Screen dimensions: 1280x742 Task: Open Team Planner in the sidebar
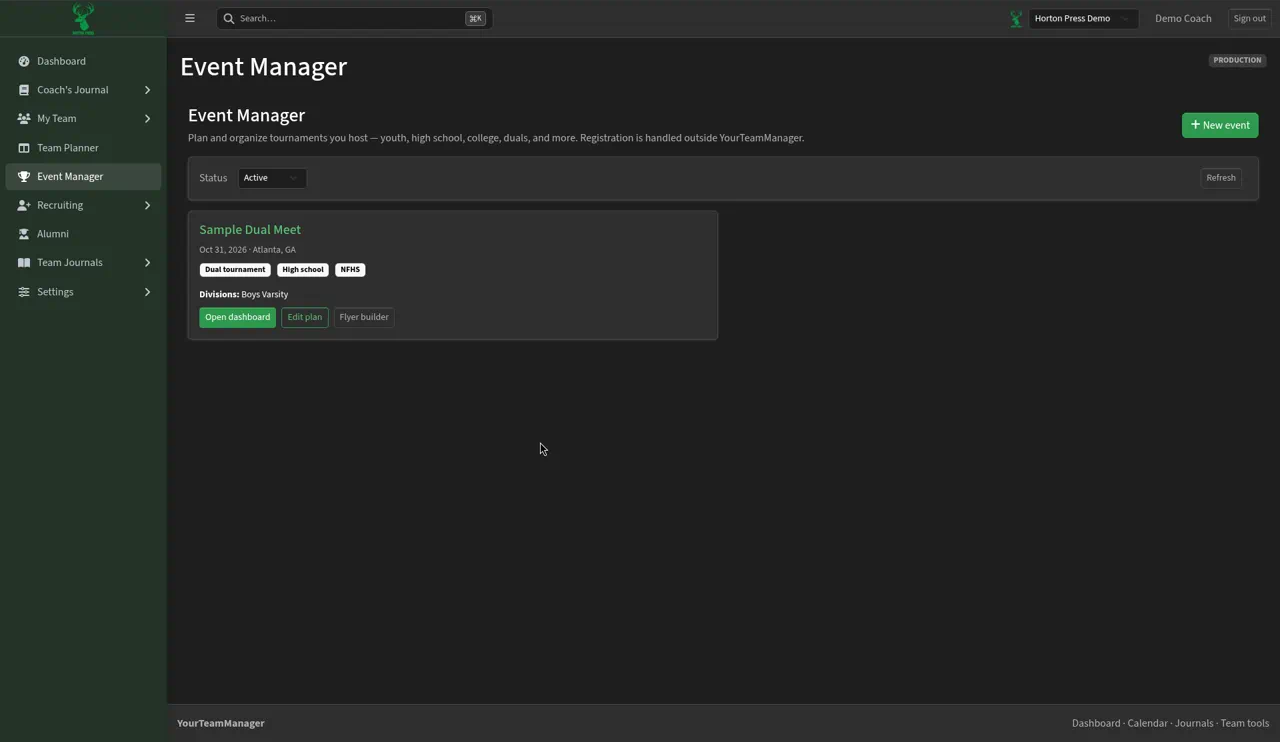[x=83, y=148]
